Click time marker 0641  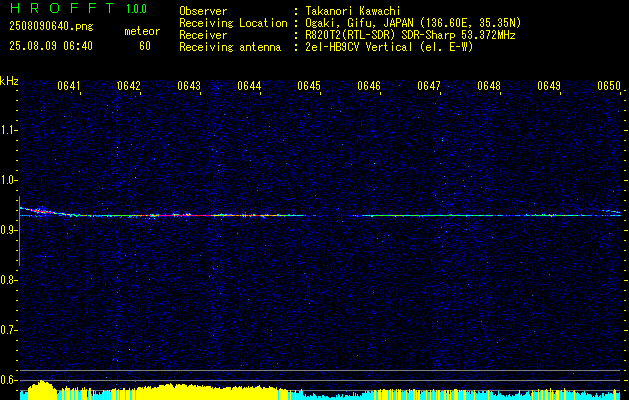coord(69,86)
